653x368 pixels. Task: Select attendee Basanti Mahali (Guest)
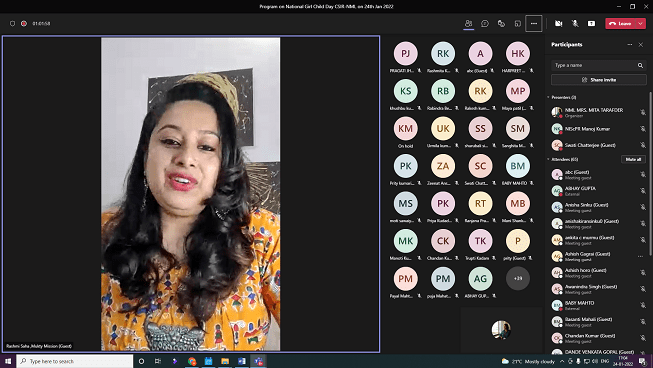(599, 322)
